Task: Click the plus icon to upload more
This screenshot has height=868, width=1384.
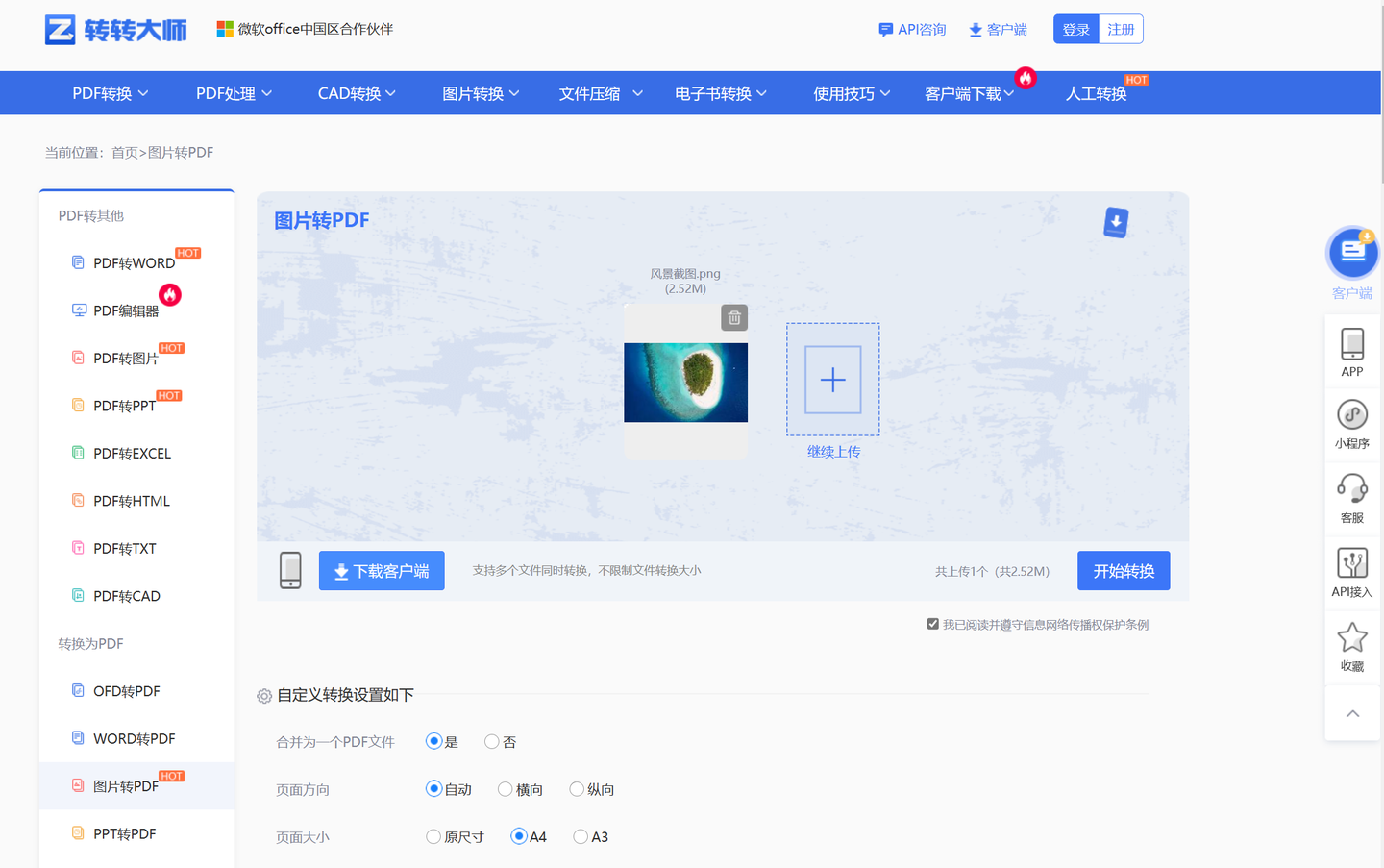Action: click(x=832, y=380)
